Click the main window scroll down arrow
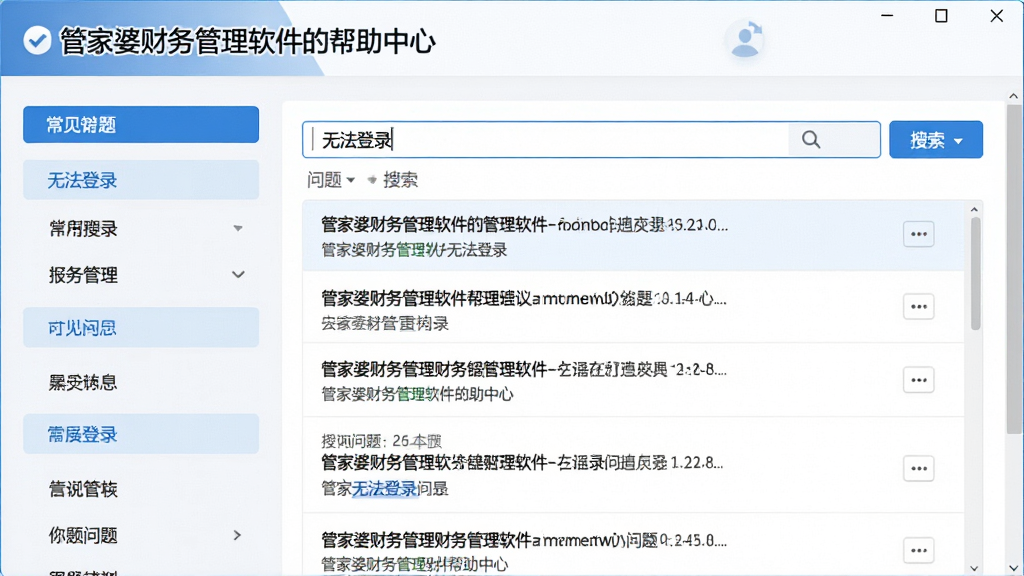Image resolution: width=1024 pixels, height=576 pixels. (x=1014, y=568)
